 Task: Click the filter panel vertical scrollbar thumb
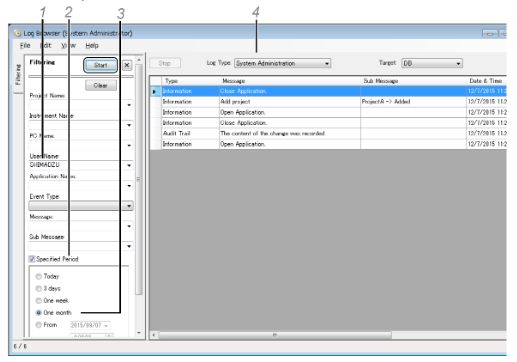[x=139, y=180]
